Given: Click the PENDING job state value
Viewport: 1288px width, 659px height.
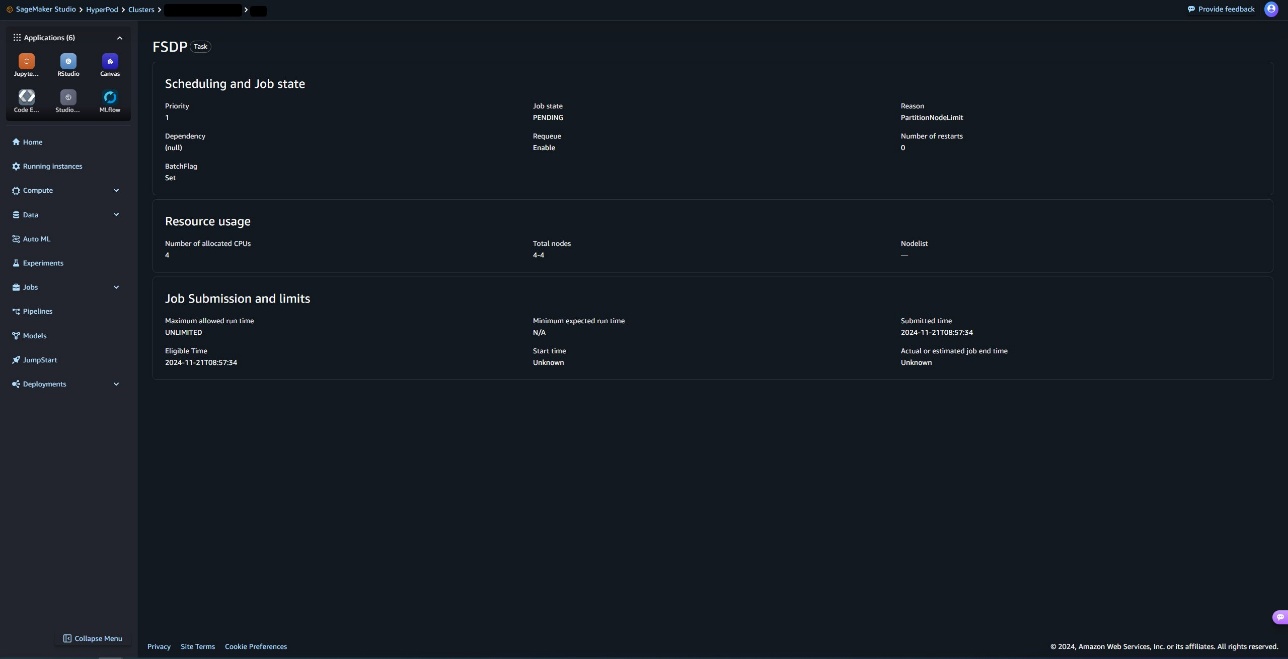Looking at the screenshot, I should pyautogui.click(x=548, y=118).
